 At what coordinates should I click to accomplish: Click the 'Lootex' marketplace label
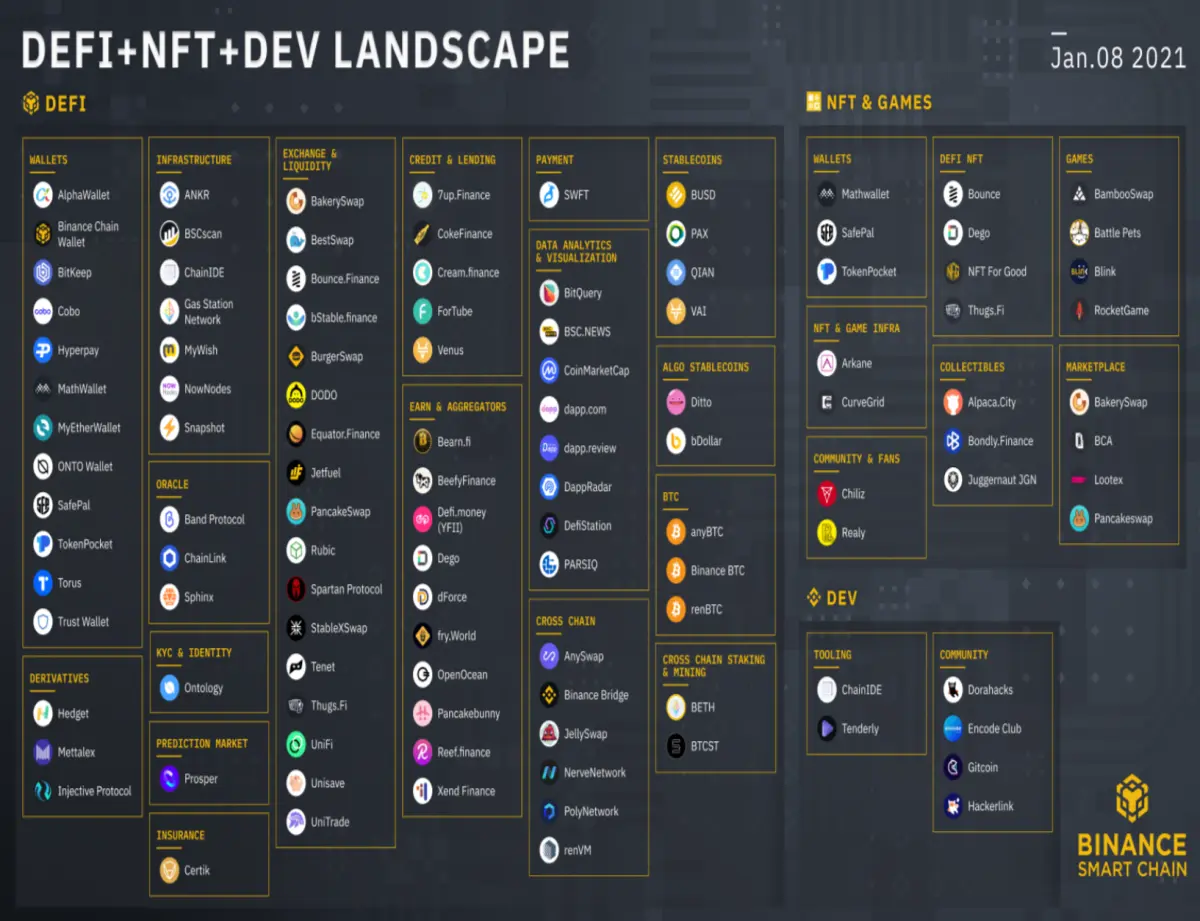[1108, 480]
